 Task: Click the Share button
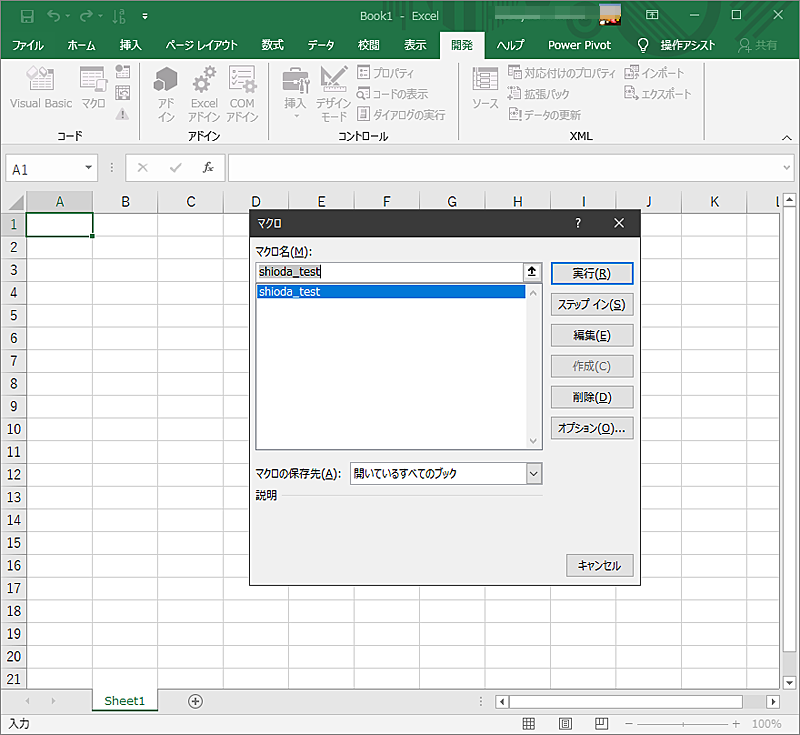pos(758,45)
